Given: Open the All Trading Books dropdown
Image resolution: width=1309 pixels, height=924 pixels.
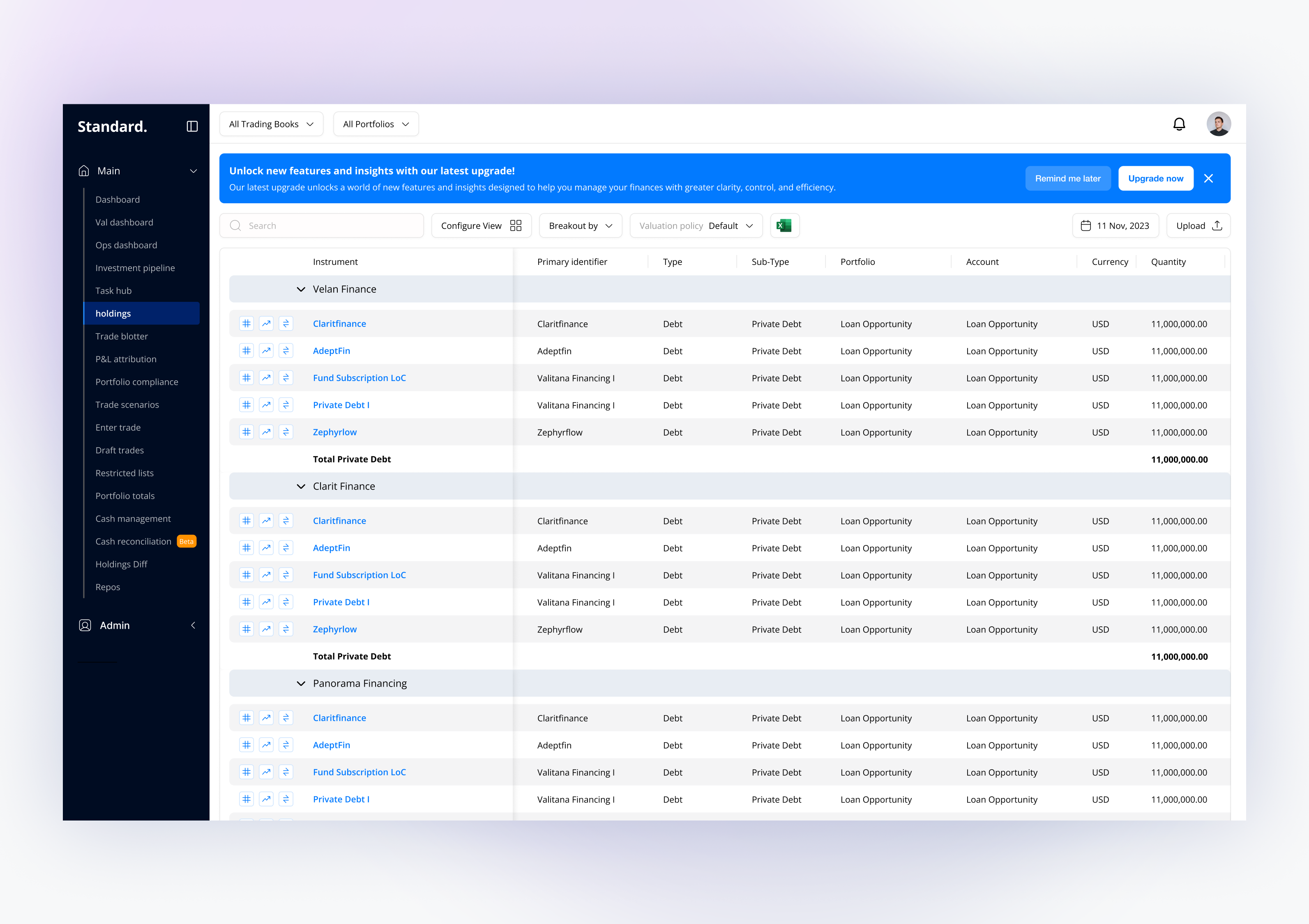Looking at the screenshot, I should (271, 124).
